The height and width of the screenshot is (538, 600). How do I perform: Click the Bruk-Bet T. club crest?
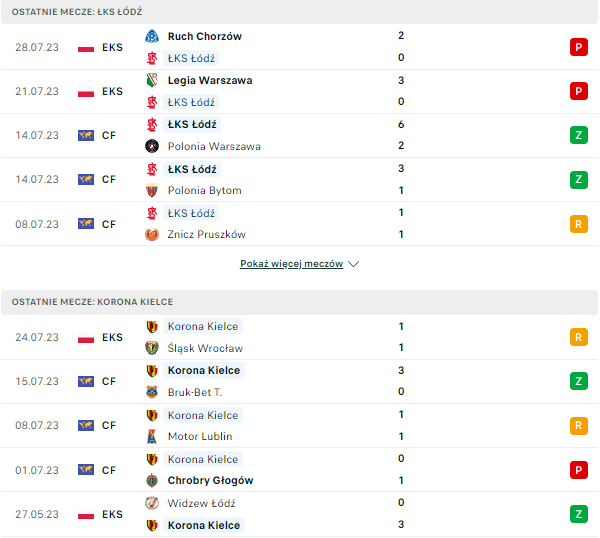pos(152,392)
